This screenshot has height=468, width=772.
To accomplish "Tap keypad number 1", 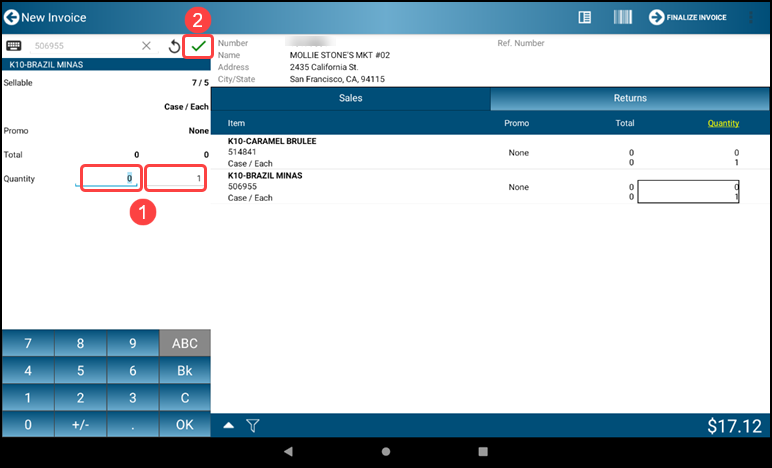I will (28, 397).
